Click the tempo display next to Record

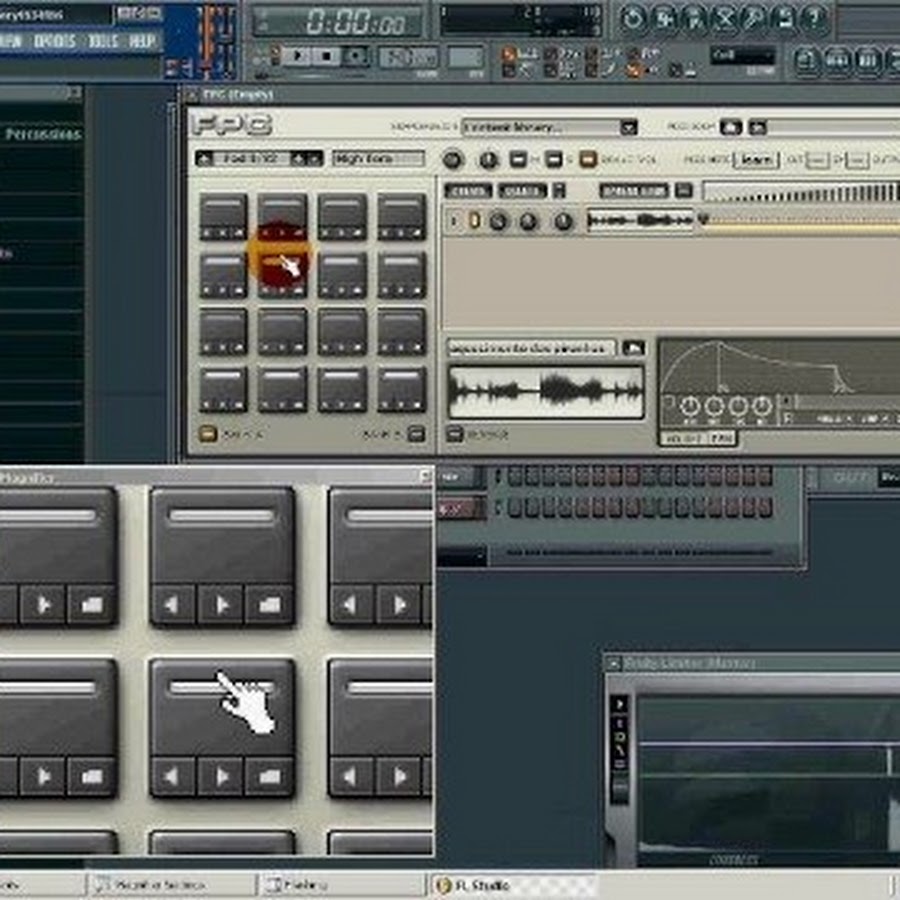(x=408, y=57)
